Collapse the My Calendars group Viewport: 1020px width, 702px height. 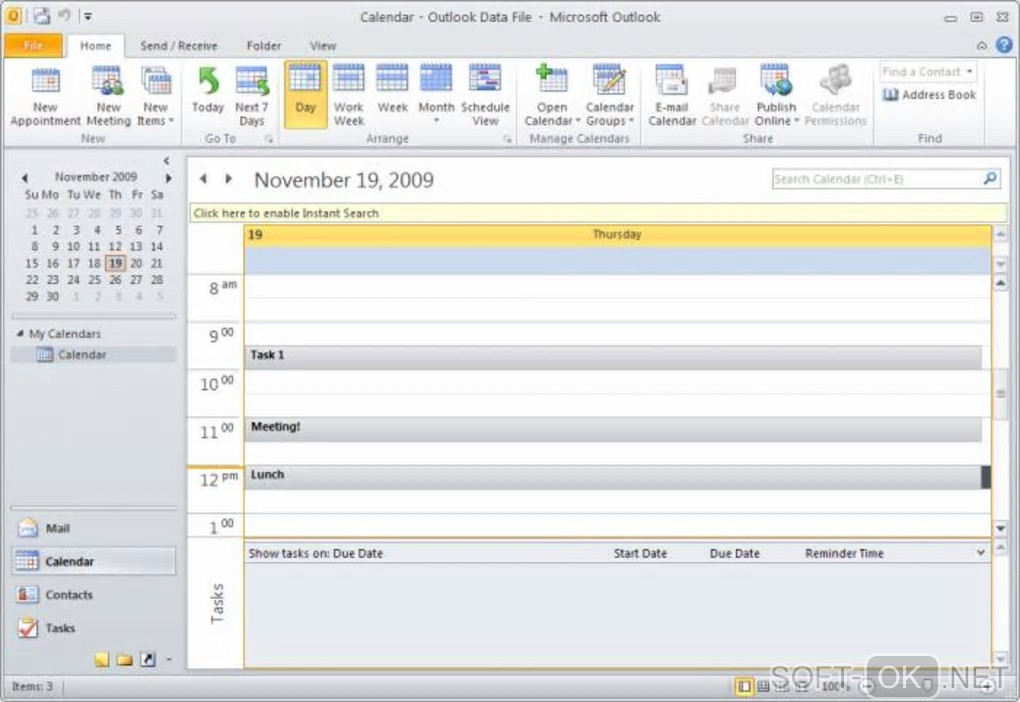(x=20, y=333)
